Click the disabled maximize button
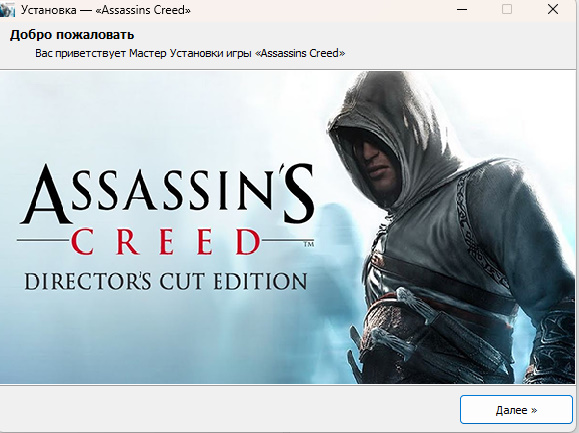Viewport: 579px width, 433px height. (x=507, y=9)
